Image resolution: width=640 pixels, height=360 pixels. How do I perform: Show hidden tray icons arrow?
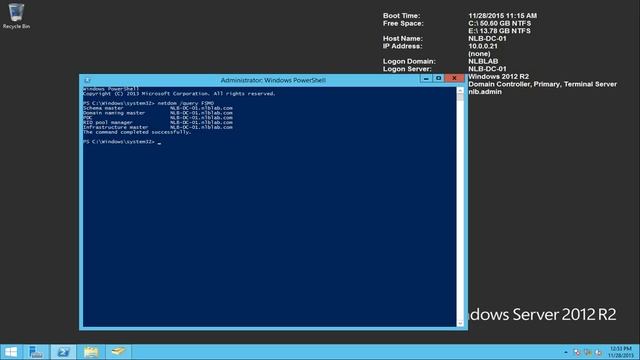click(x=566, y=352)
